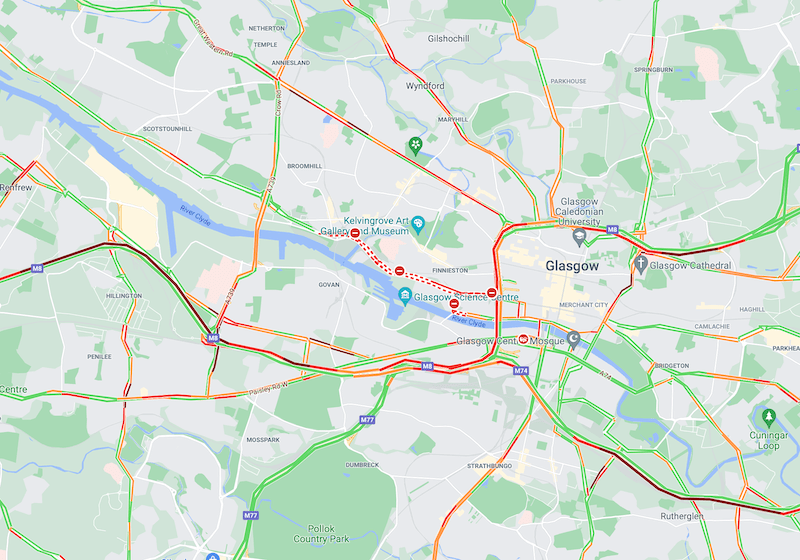Viewport: 800px width, 560px height.
Task: Select the M77 motorway shield near Mosspark
Action: (367, 420)
